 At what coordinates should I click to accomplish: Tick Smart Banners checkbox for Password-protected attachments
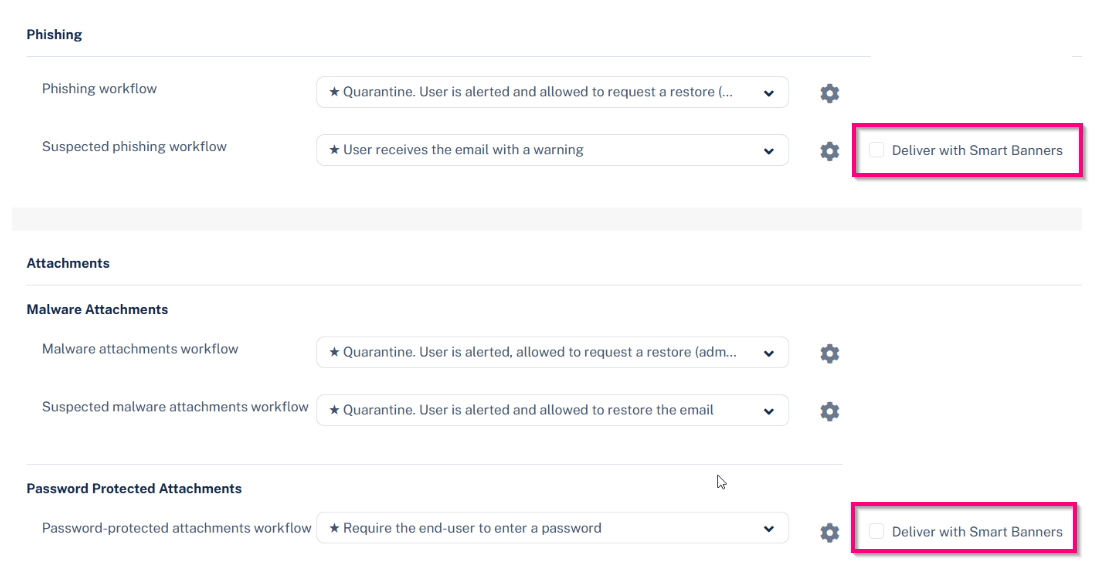click(x=877, y=532)
